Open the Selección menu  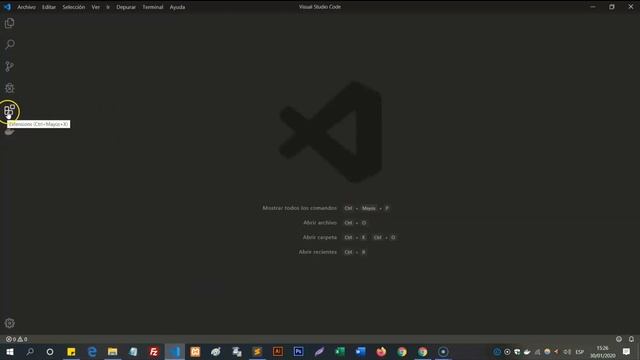(x=73, y=7)
